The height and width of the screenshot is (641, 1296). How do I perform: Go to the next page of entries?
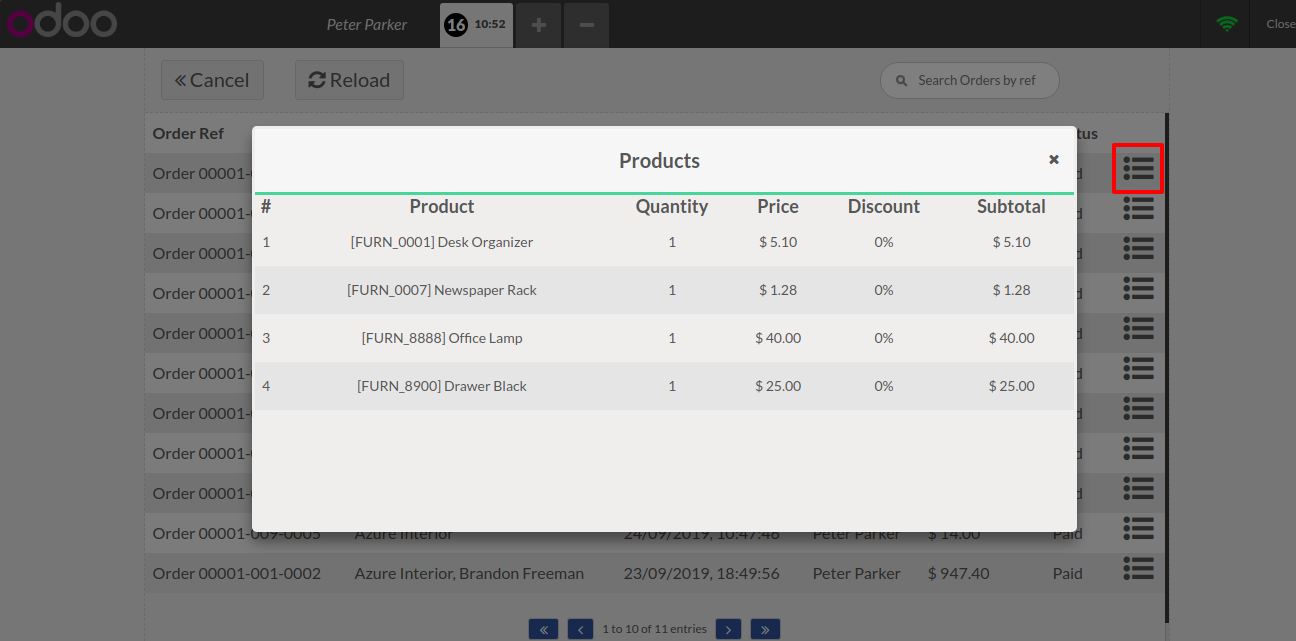(728, 629)
